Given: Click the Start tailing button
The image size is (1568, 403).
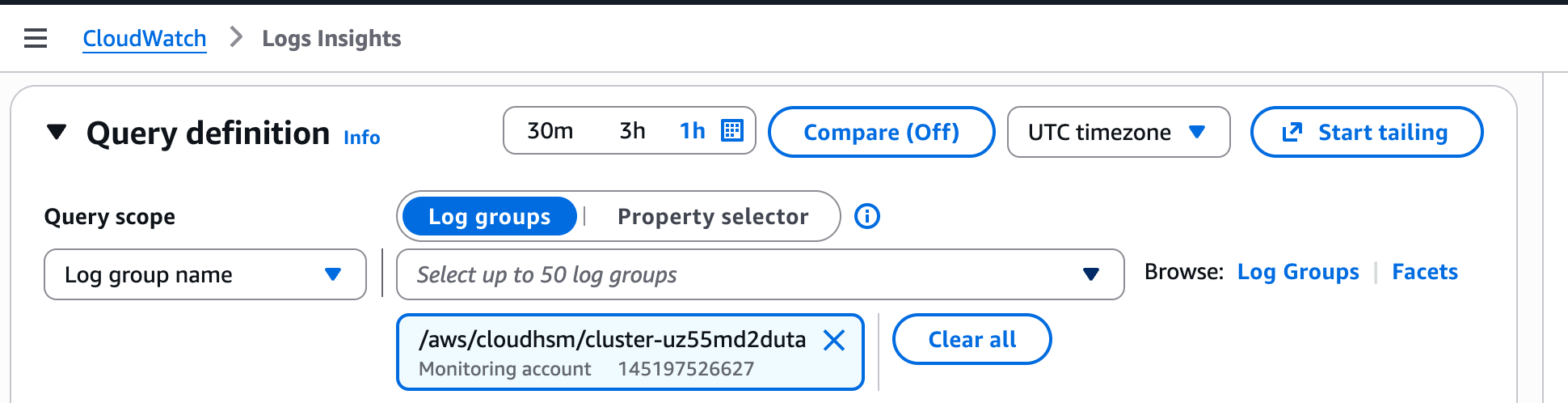Looking at the screenshot, I should [1366, 132].
